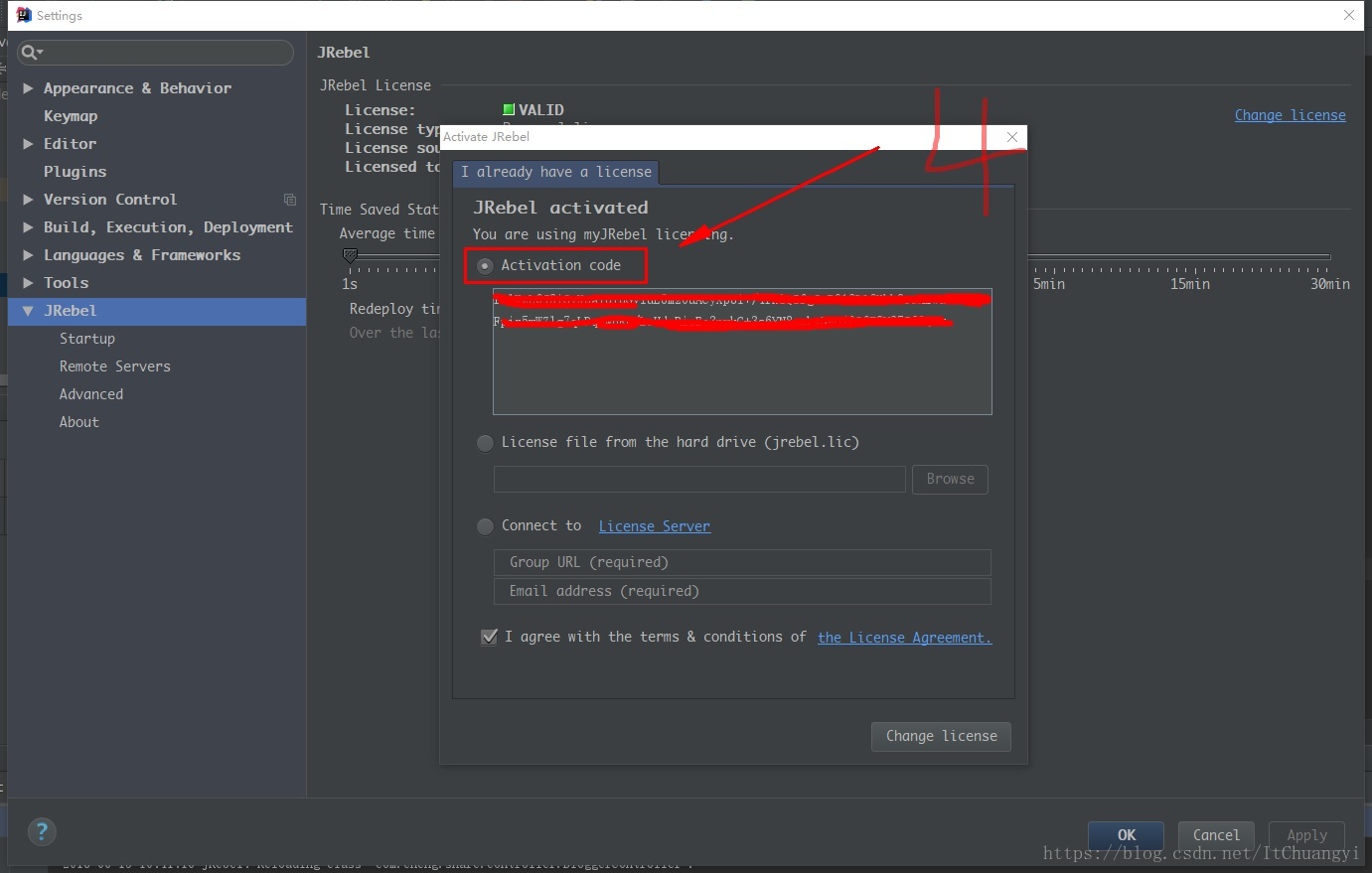The height and width of the screenshot is (873, 1372).
Task: Select the Connect to License Server radio
Action: pos(485,526)
